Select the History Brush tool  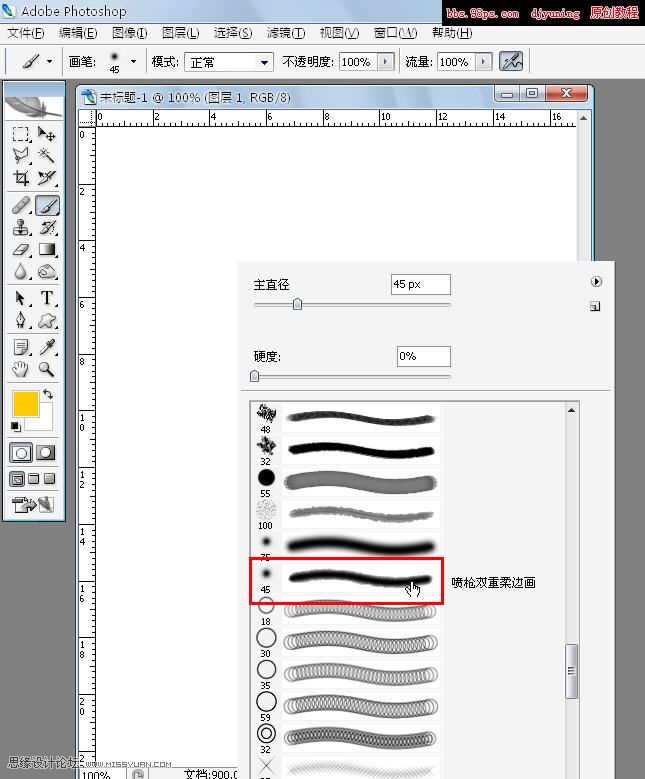(x=47, y=228)
